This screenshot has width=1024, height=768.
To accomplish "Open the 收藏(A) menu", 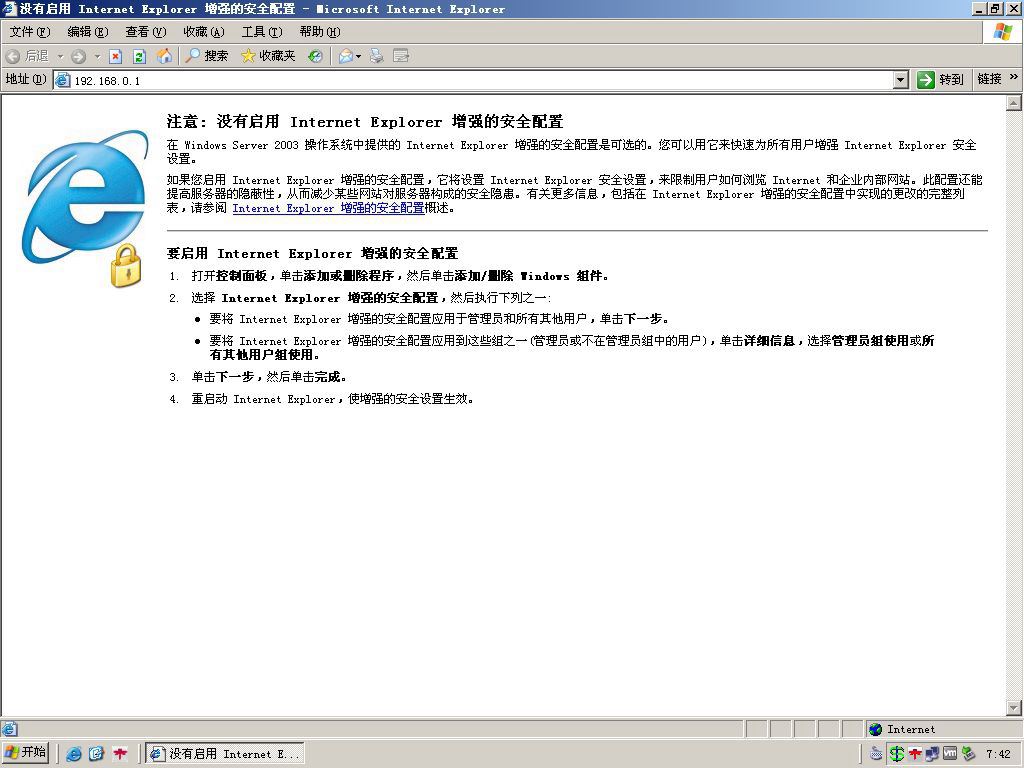I will coord(204,31).
